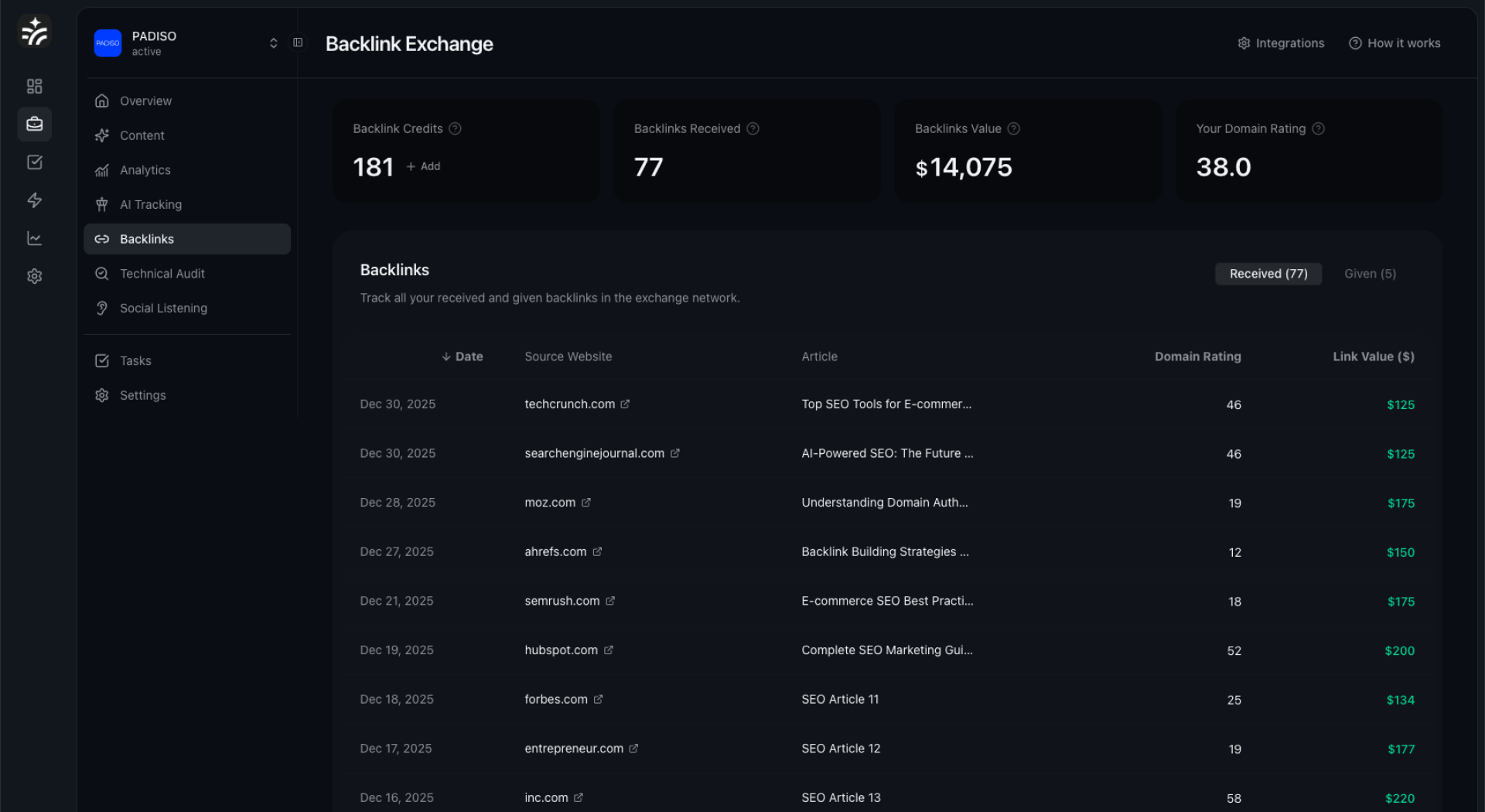Click the dashboard grid icon in left rail
The image size is (1485, 812).
34,86
